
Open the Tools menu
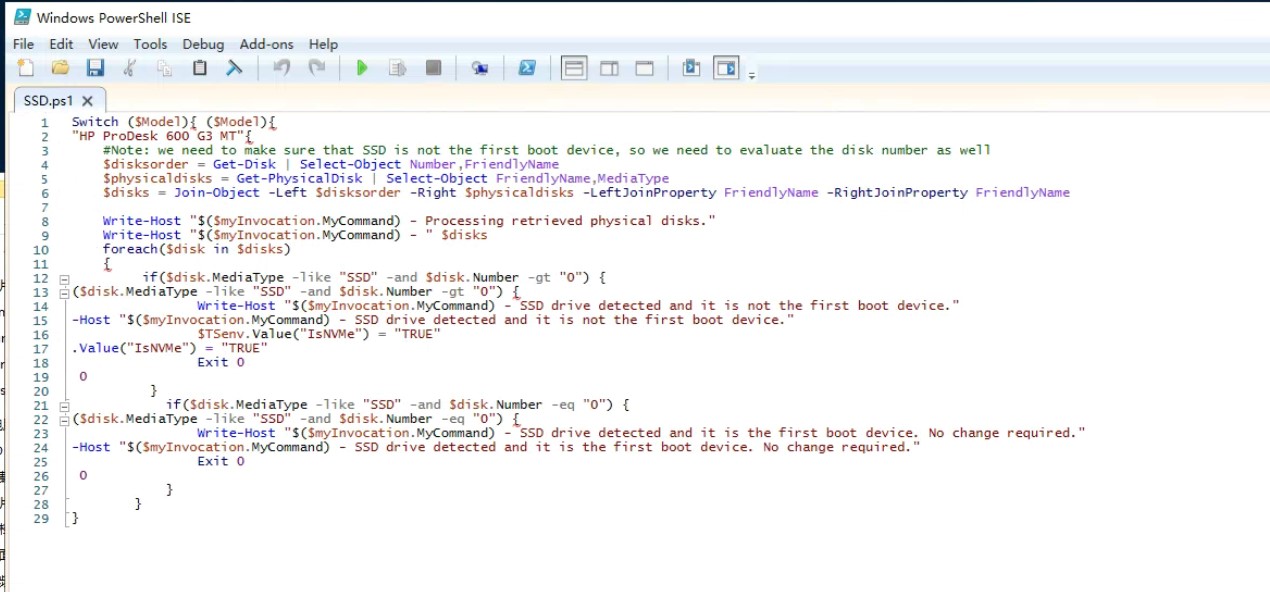tap(150, 44)
